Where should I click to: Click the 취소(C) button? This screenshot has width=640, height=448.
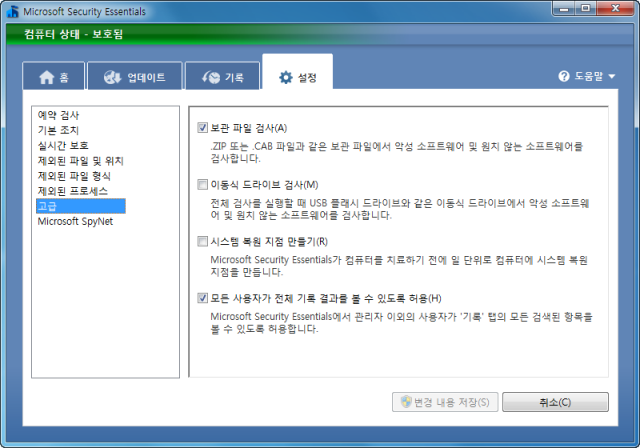(x=555, y=402)
